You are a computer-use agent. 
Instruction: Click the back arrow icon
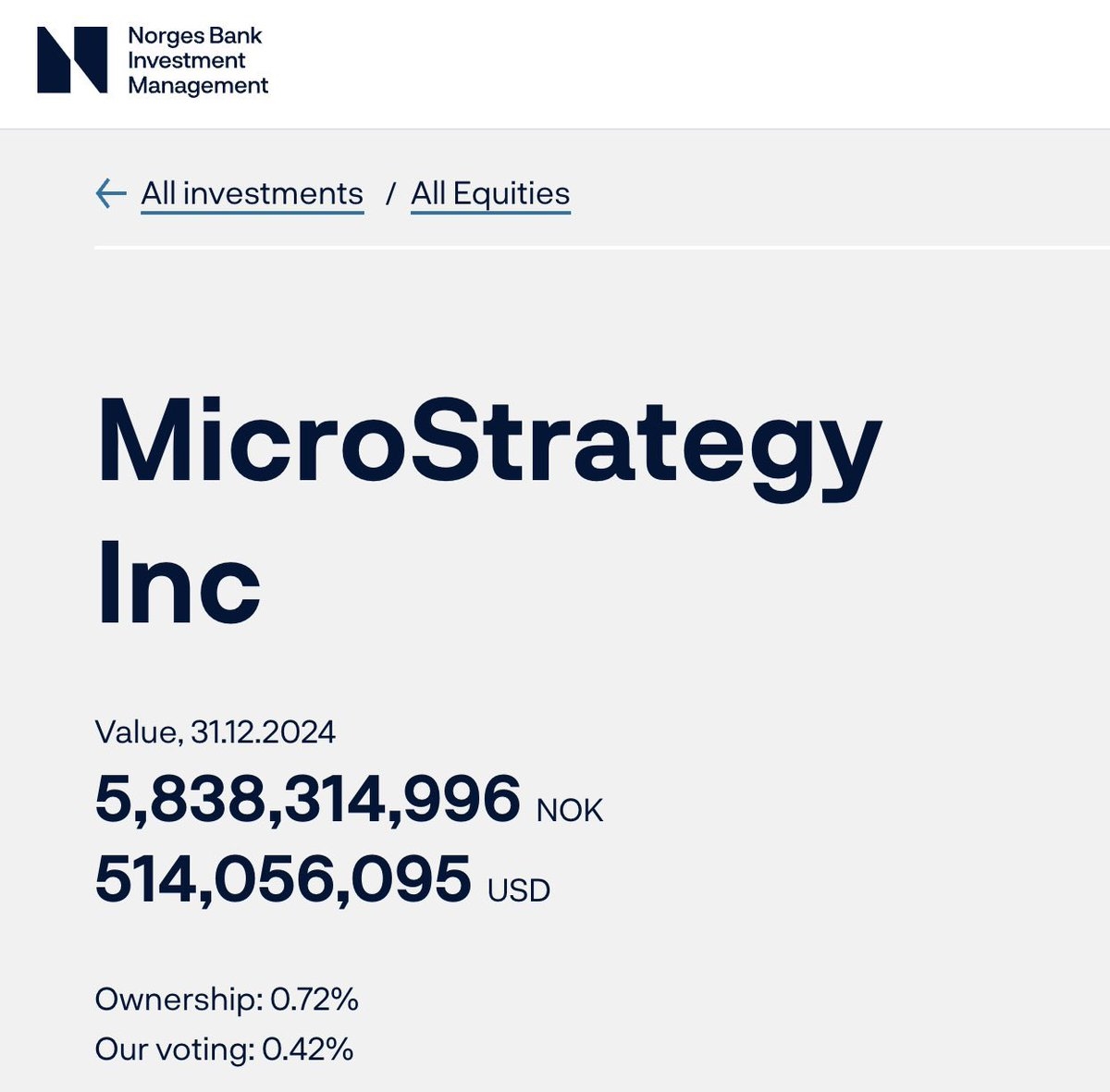coord(111,193)
